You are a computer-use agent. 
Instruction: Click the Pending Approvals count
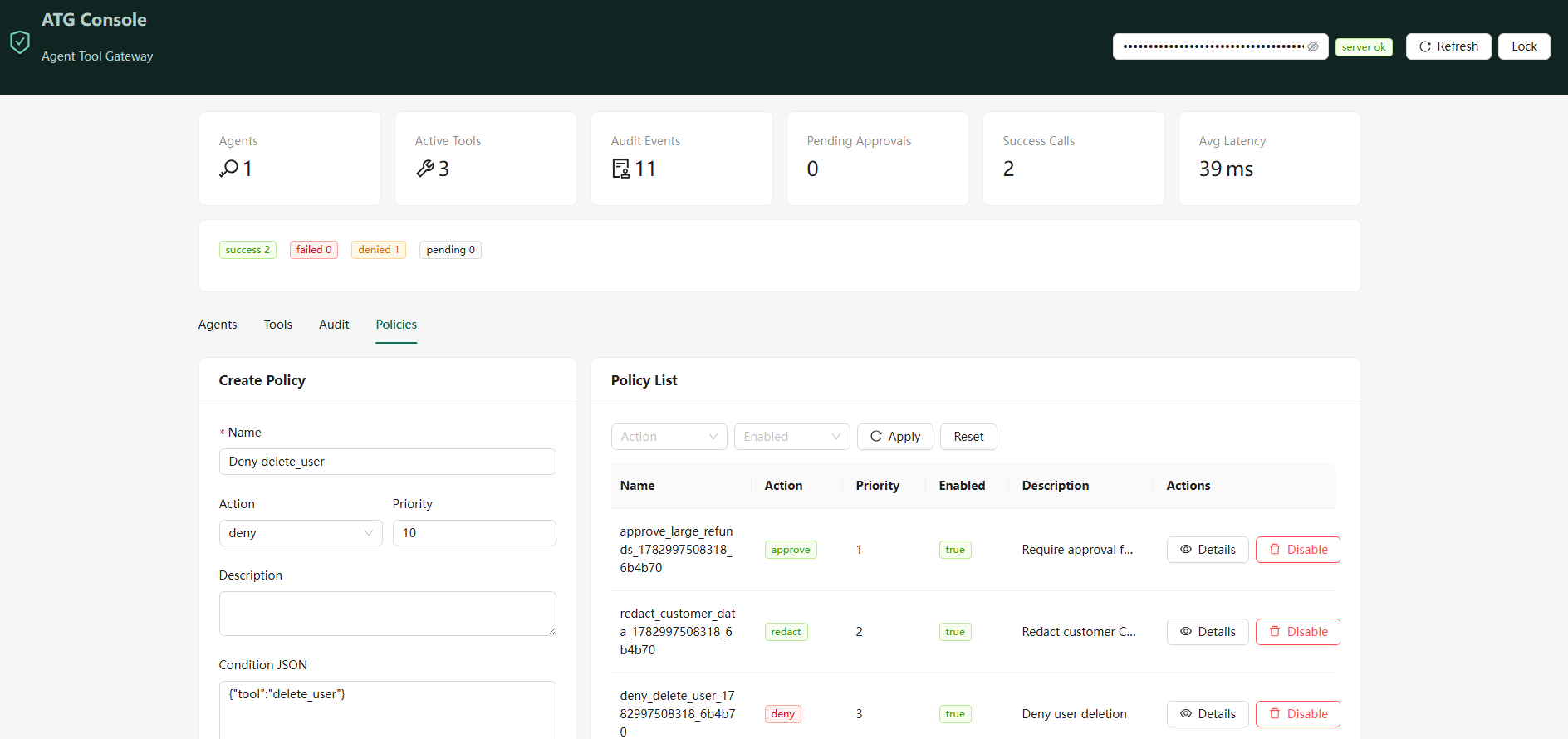point(812,169)
